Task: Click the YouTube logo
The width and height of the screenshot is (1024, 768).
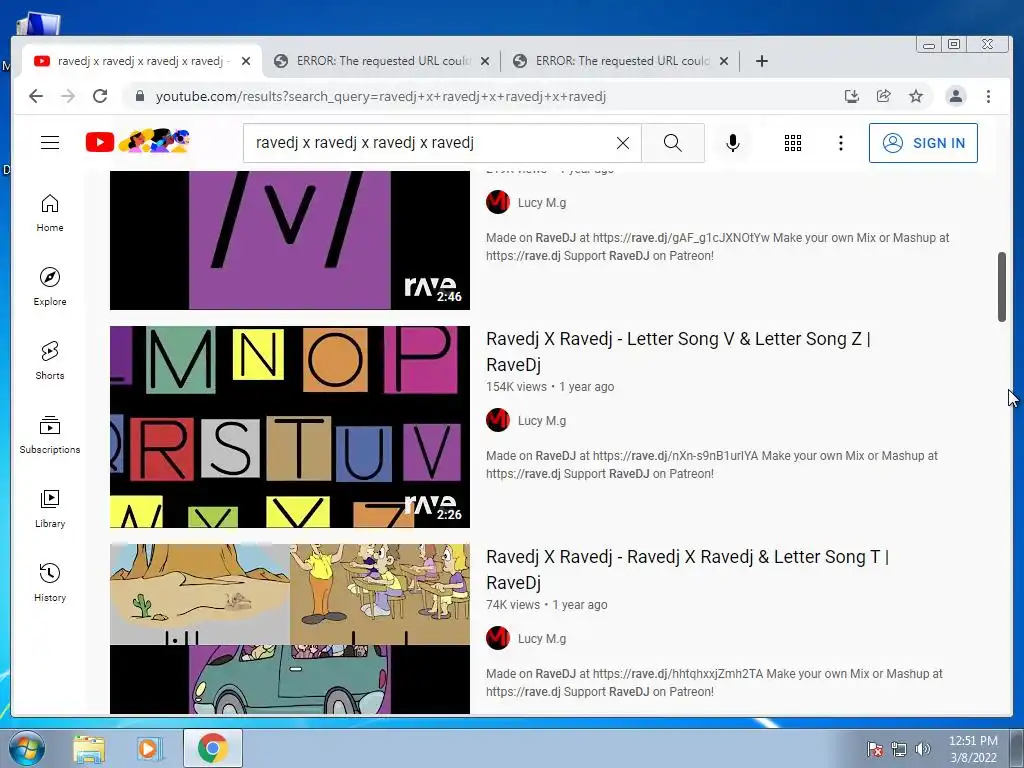Action: pyautogui.click(x=137, y=142)
